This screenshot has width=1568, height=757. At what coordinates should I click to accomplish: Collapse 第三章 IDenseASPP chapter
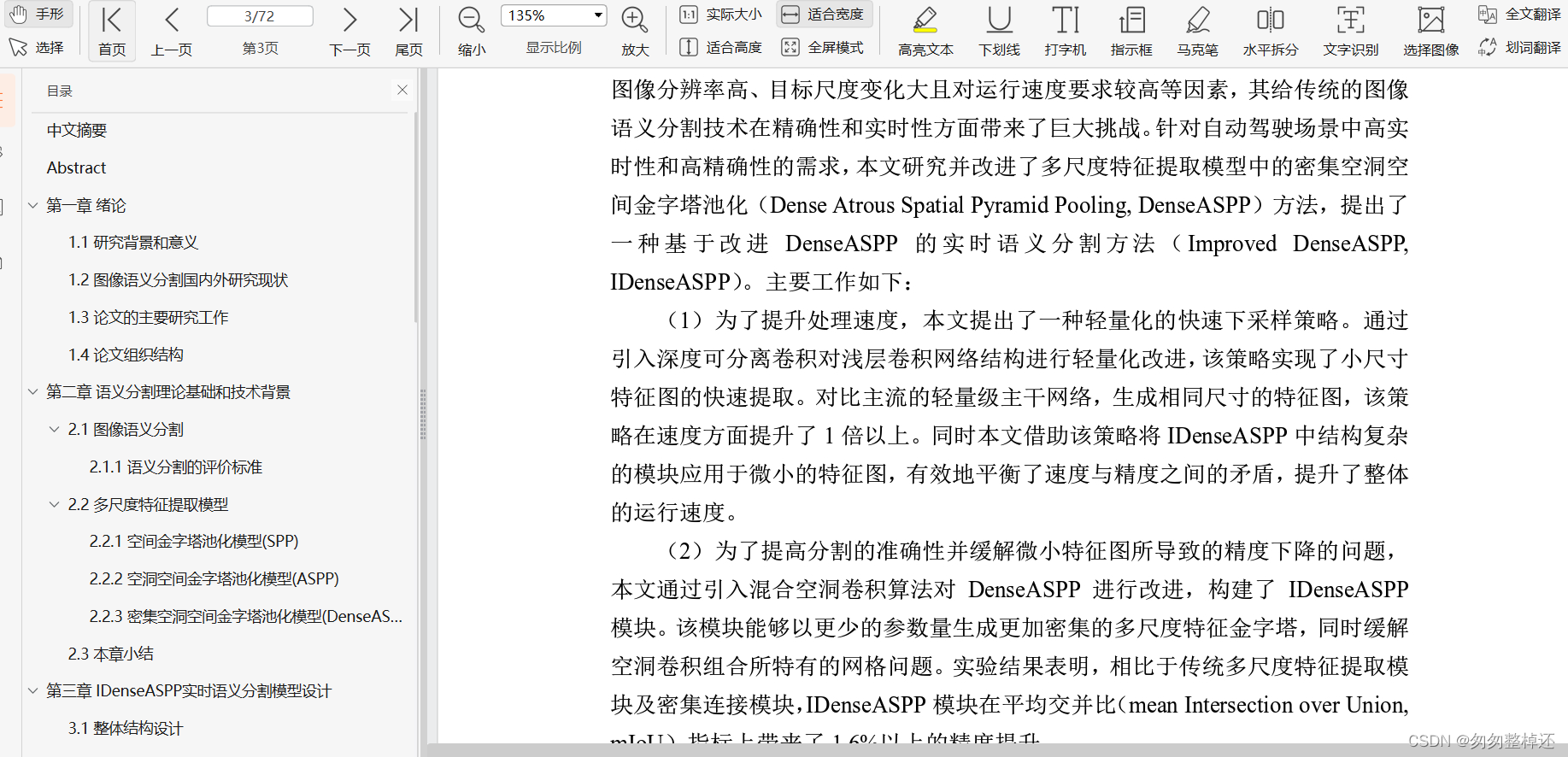tap(32, 690)
